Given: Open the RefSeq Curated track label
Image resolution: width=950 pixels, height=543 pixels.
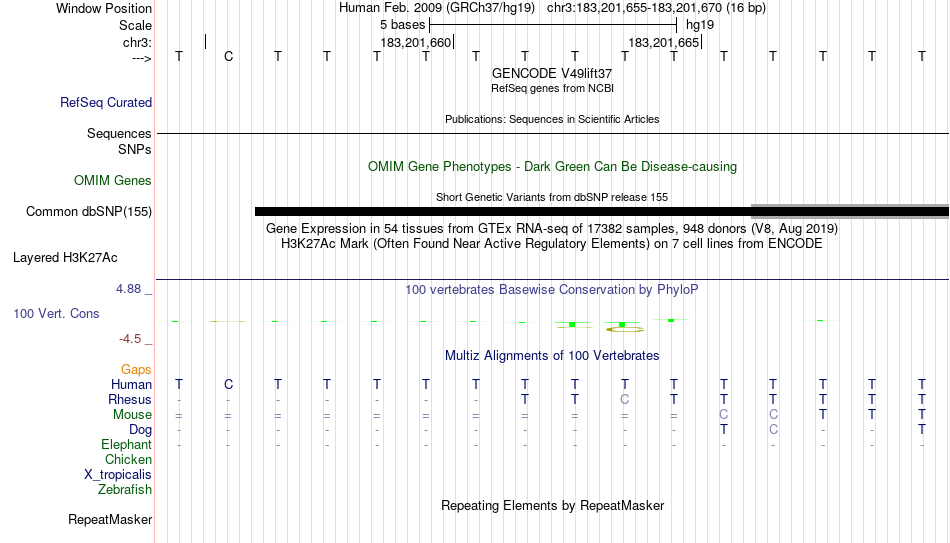Looking at the screenshot, I should coord(106,102).
